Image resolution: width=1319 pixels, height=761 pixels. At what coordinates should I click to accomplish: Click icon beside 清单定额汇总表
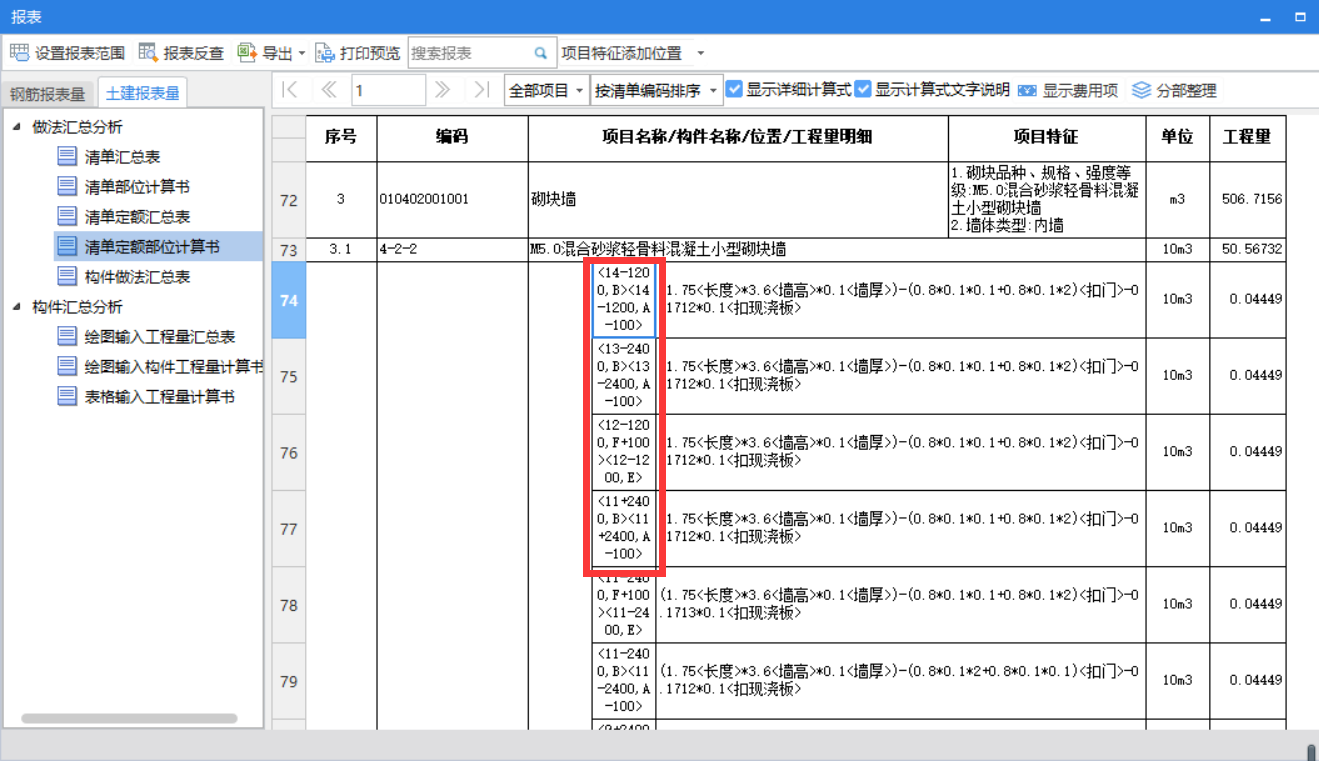click(67, 216)
